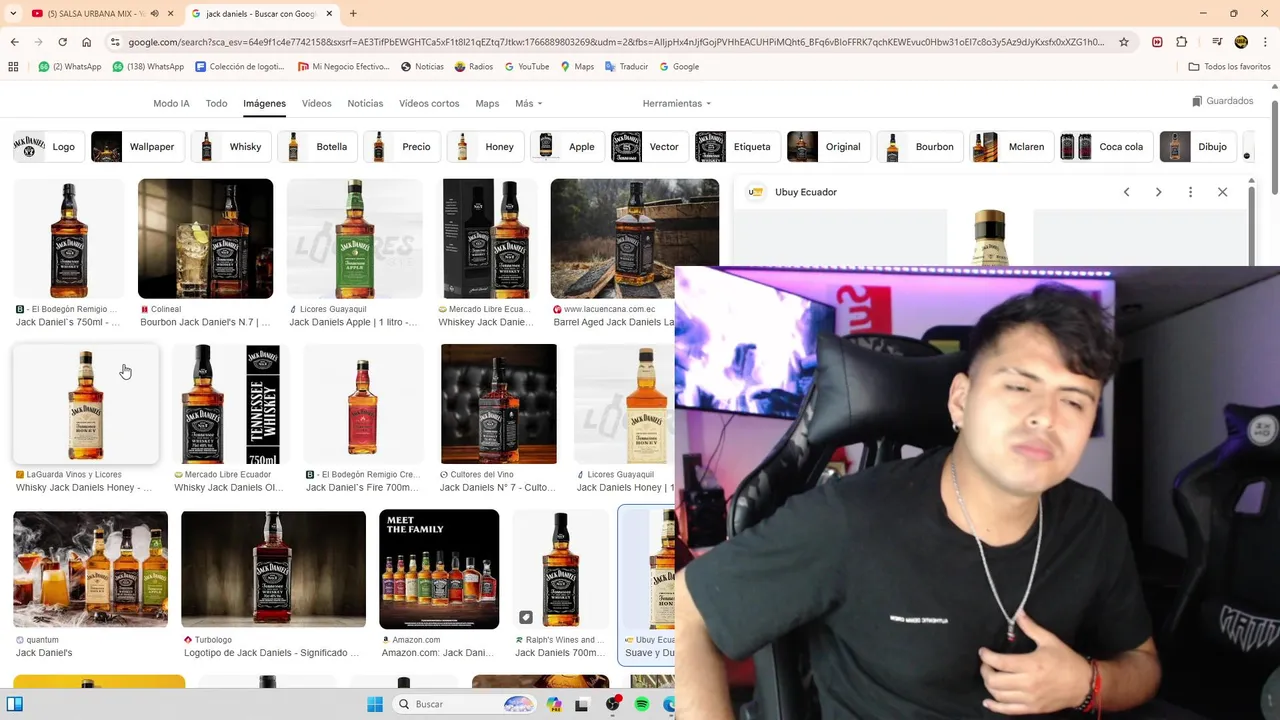
Task: Switch to the Maps search tab
Action: click(x=487, y=103)
